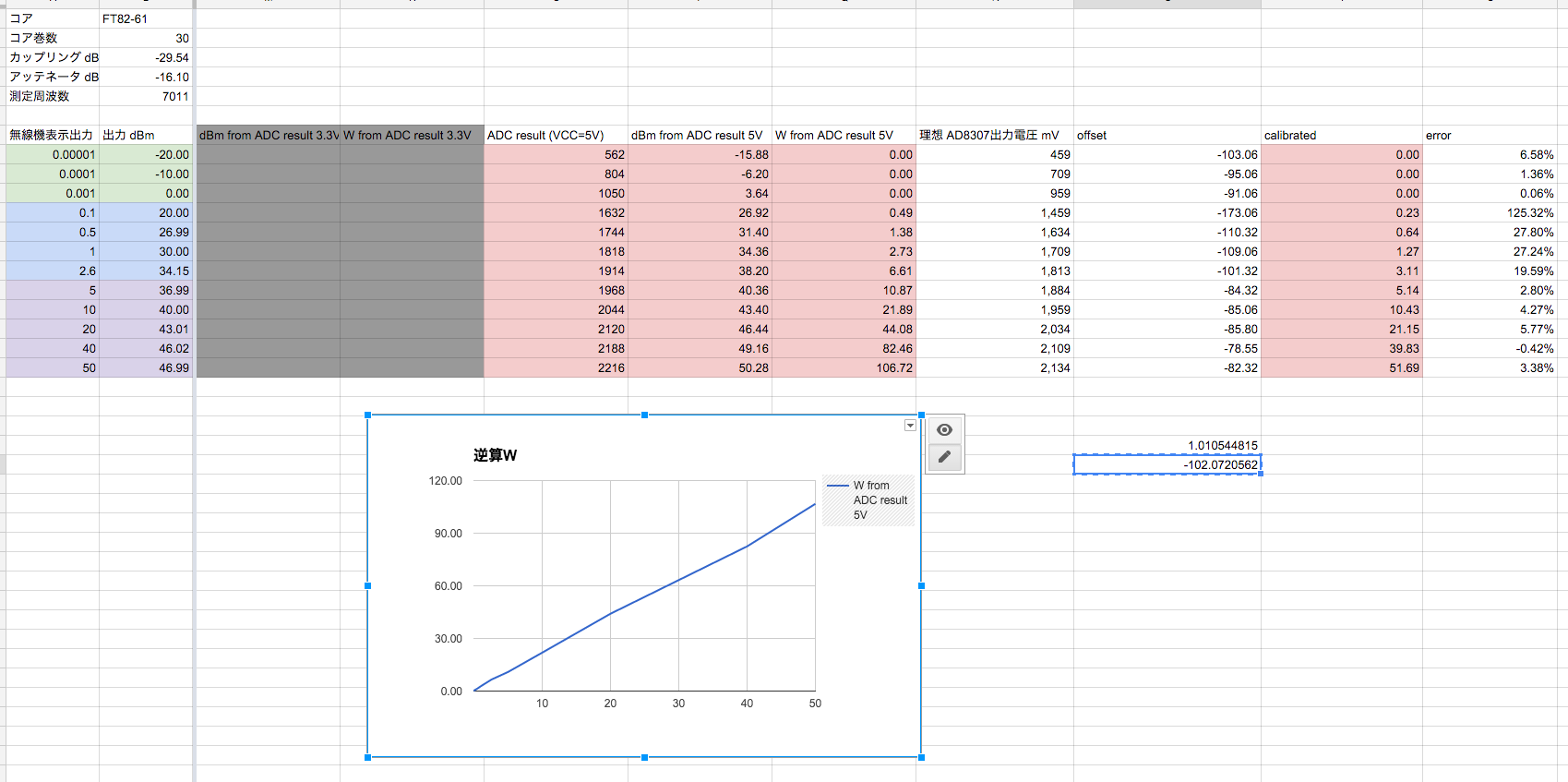Click the chart's bottom-right resize handle
The image size is (1568, 782).
(x=921, y=757)
